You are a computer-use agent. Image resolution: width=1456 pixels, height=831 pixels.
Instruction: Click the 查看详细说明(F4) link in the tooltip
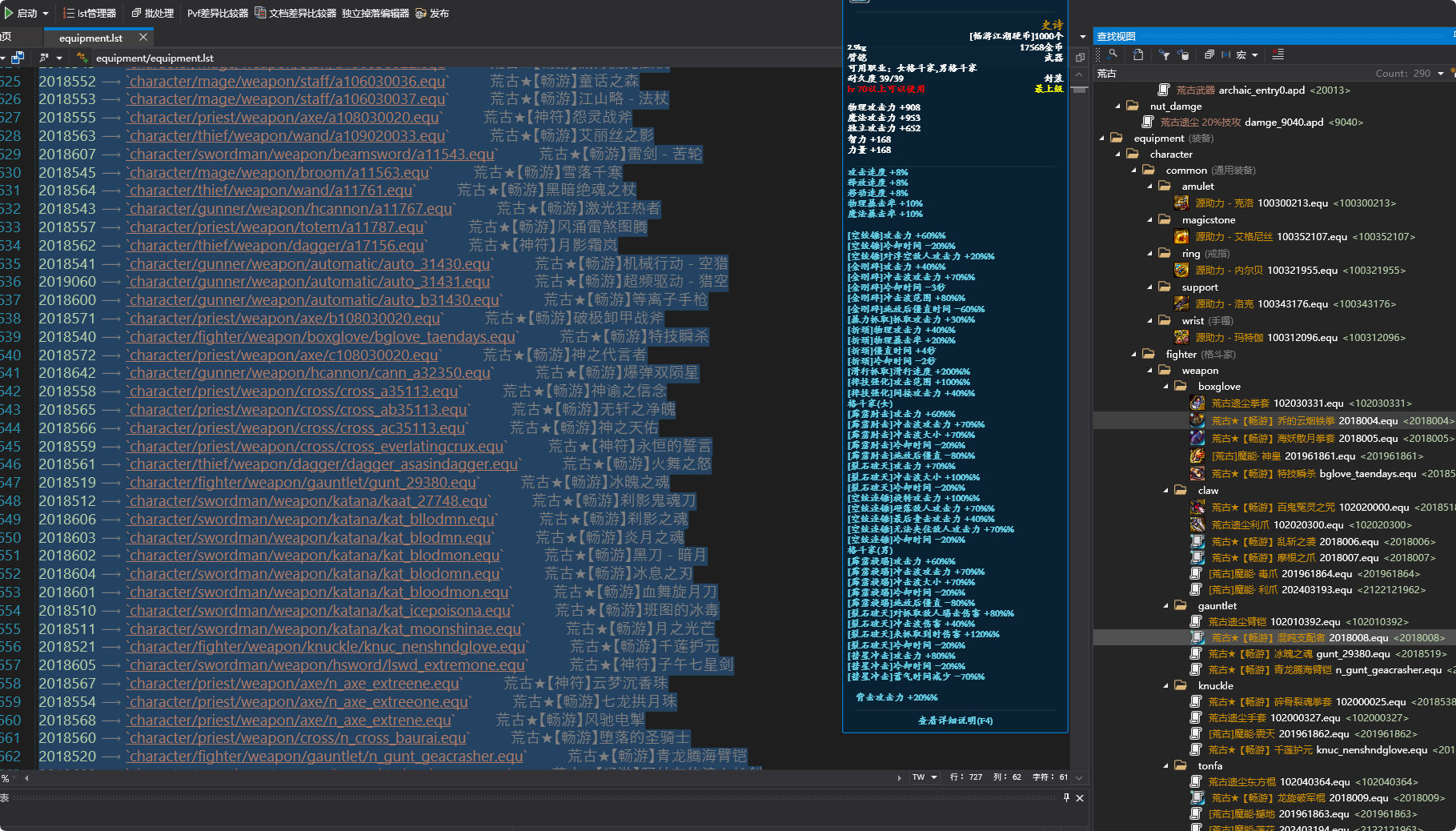[x=955, y=721]
